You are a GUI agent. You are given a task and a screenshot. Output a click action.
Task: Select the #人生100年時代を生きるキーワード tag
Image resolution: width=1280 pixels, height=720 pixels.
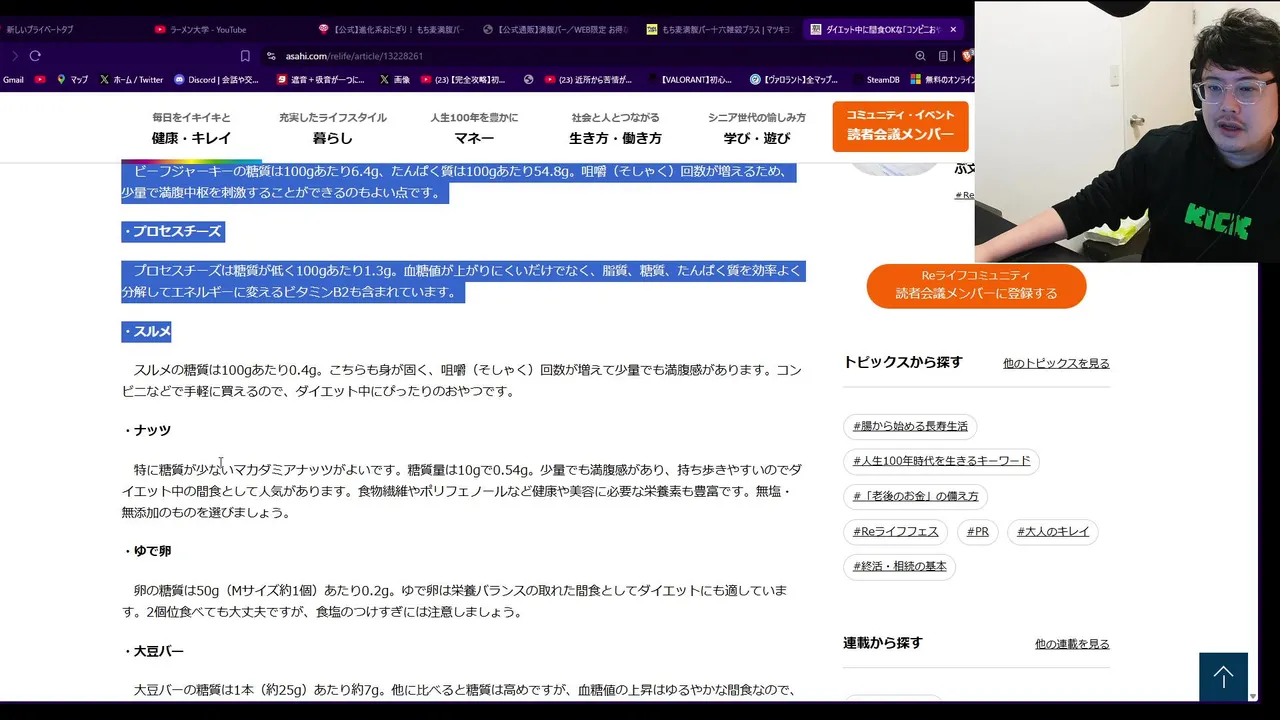(941, 461)
